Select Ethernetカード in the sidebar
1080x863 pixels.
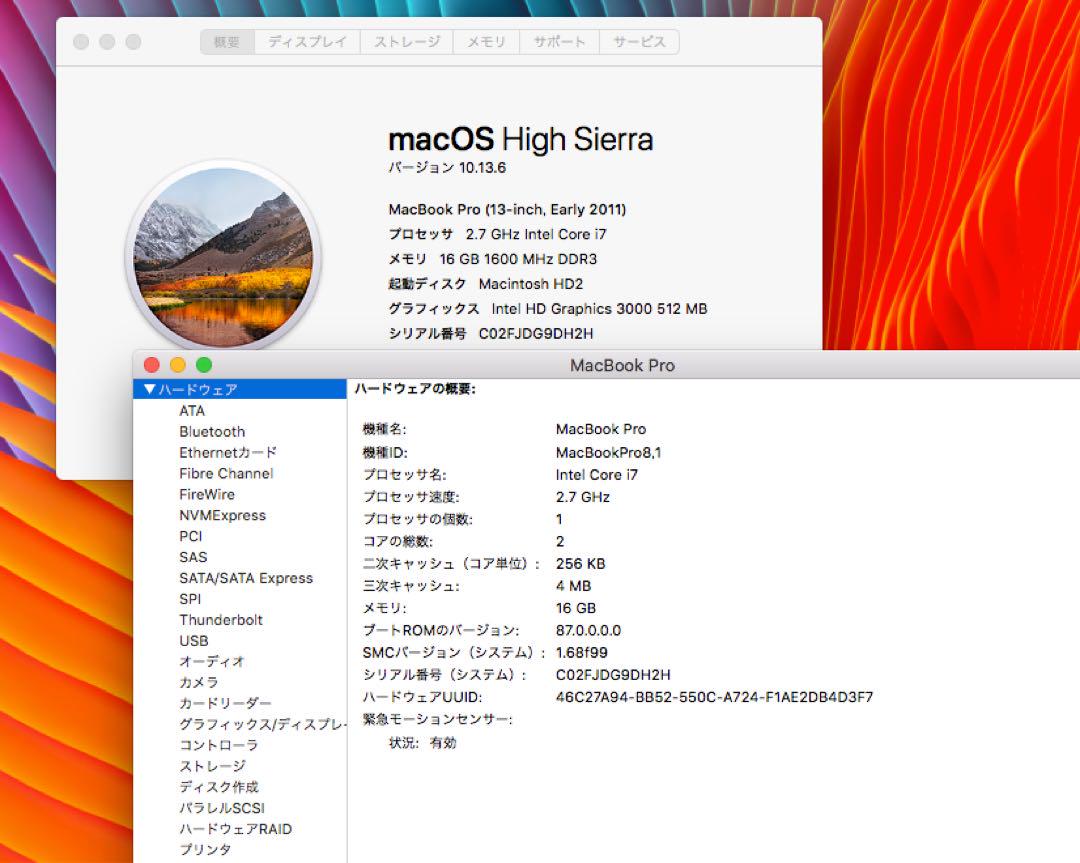pos(228,453)
